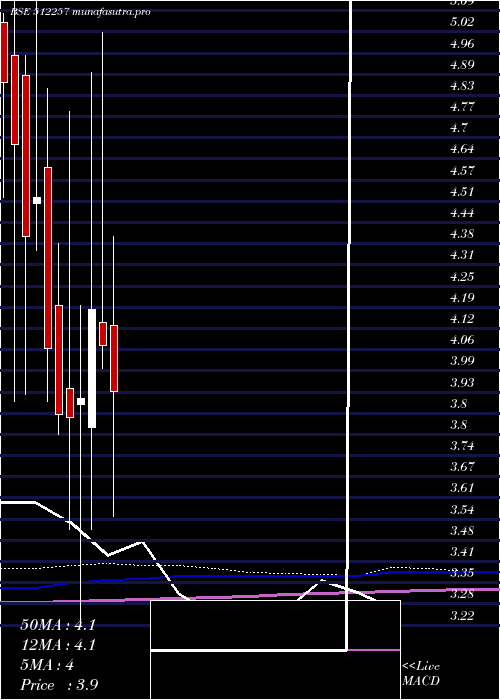The width and height of the screenshot is (500, 700).
Task: Click the 4.19 price label
Action: click(462, 298)
